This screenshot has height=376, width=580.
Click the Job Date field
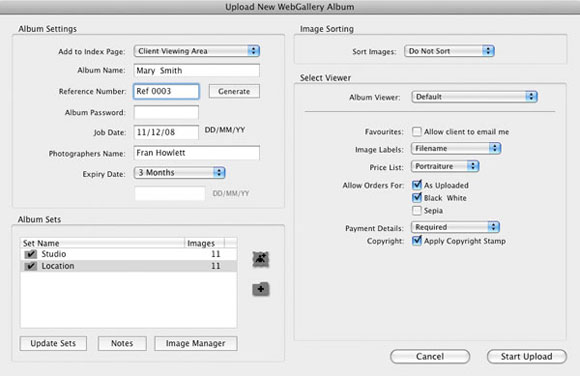pyautogui.click(x=166, y=132)
